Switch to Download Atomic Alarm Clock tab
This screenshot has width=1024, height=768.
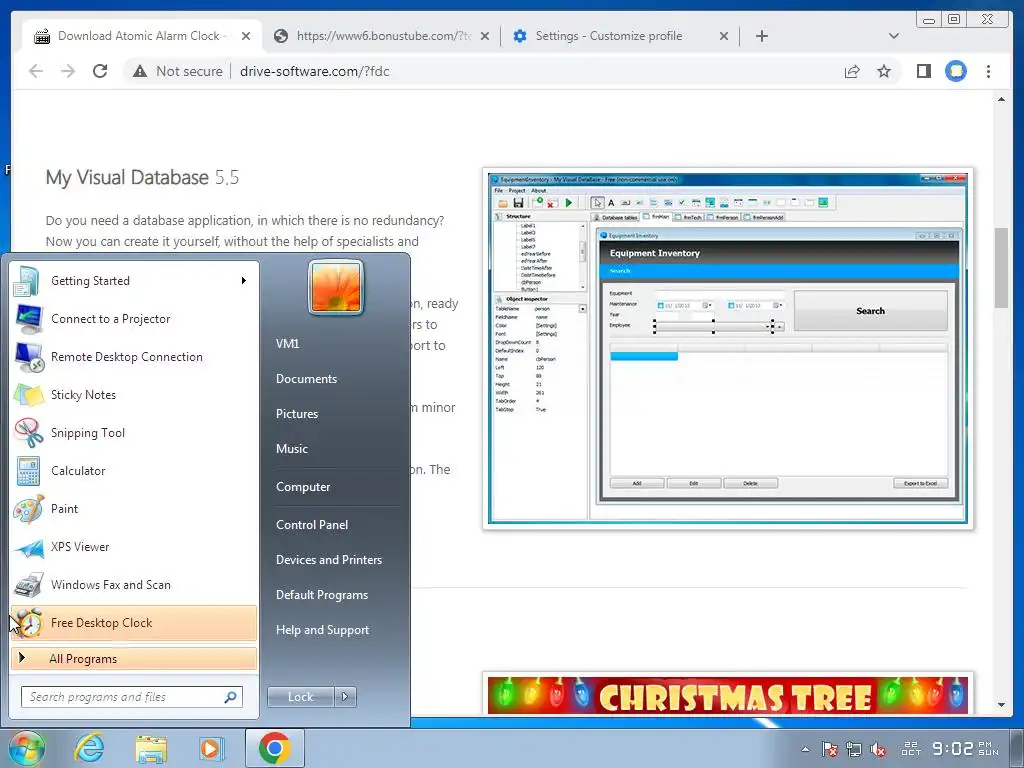[142, 36]
